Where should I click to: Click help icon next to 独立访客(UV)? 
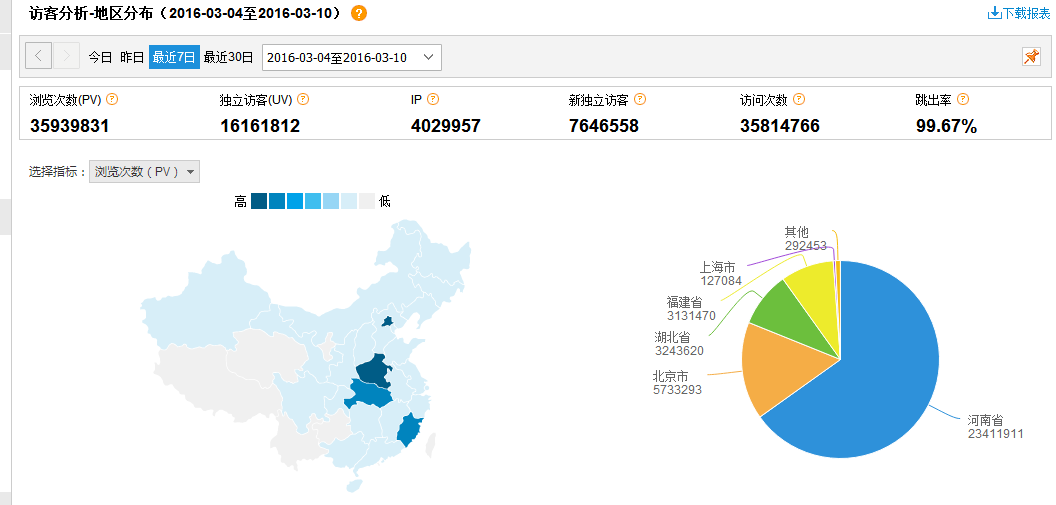(303, 100)
